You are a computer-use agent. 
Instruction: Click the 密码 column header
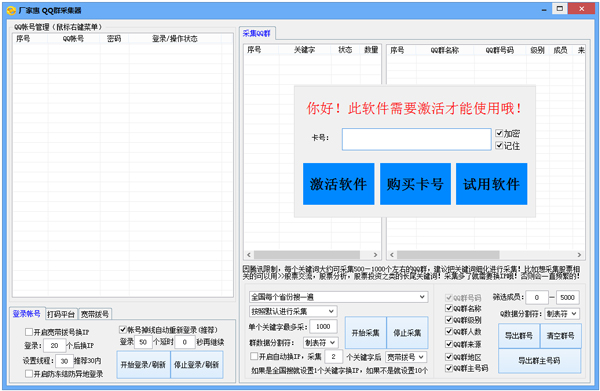[114, 39]
